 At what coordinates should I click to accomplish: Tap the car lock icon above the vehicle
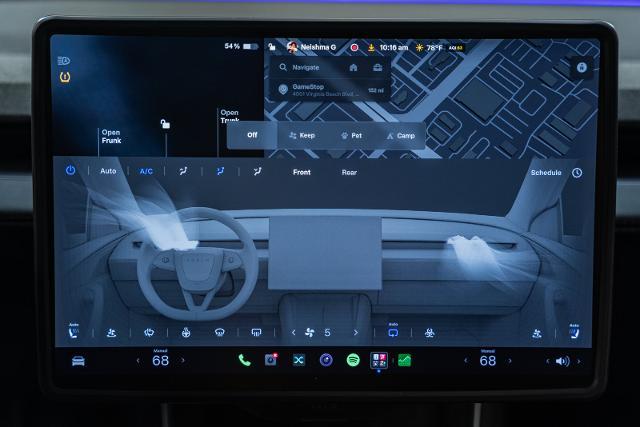(x=165, y=124)
